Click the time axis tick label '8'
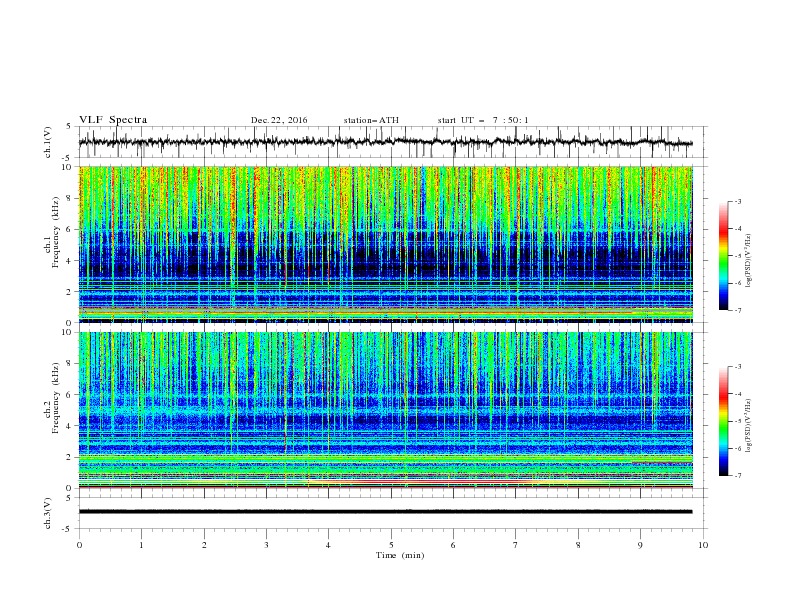 pos(578,545)
